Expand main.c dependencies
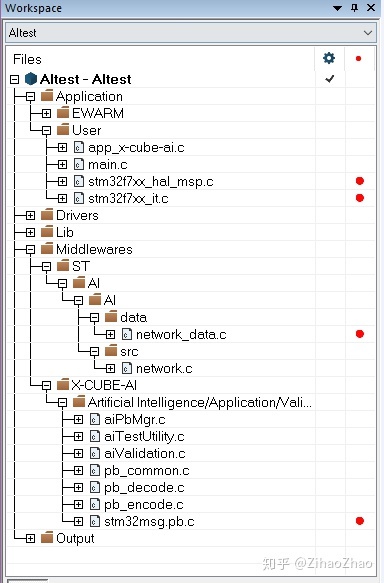The height and width of the screenshot is (583, 384). point(62,164)
